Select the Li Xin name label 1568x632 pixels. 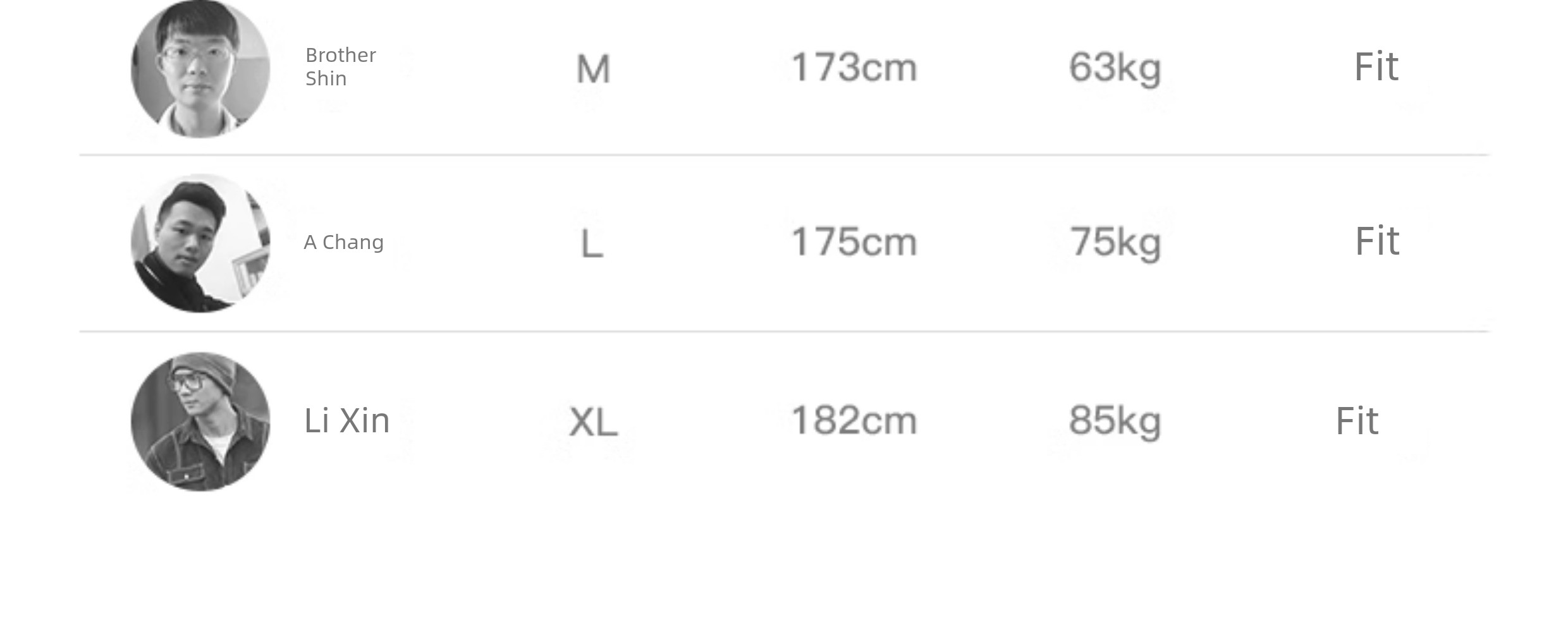pos(346,421)
